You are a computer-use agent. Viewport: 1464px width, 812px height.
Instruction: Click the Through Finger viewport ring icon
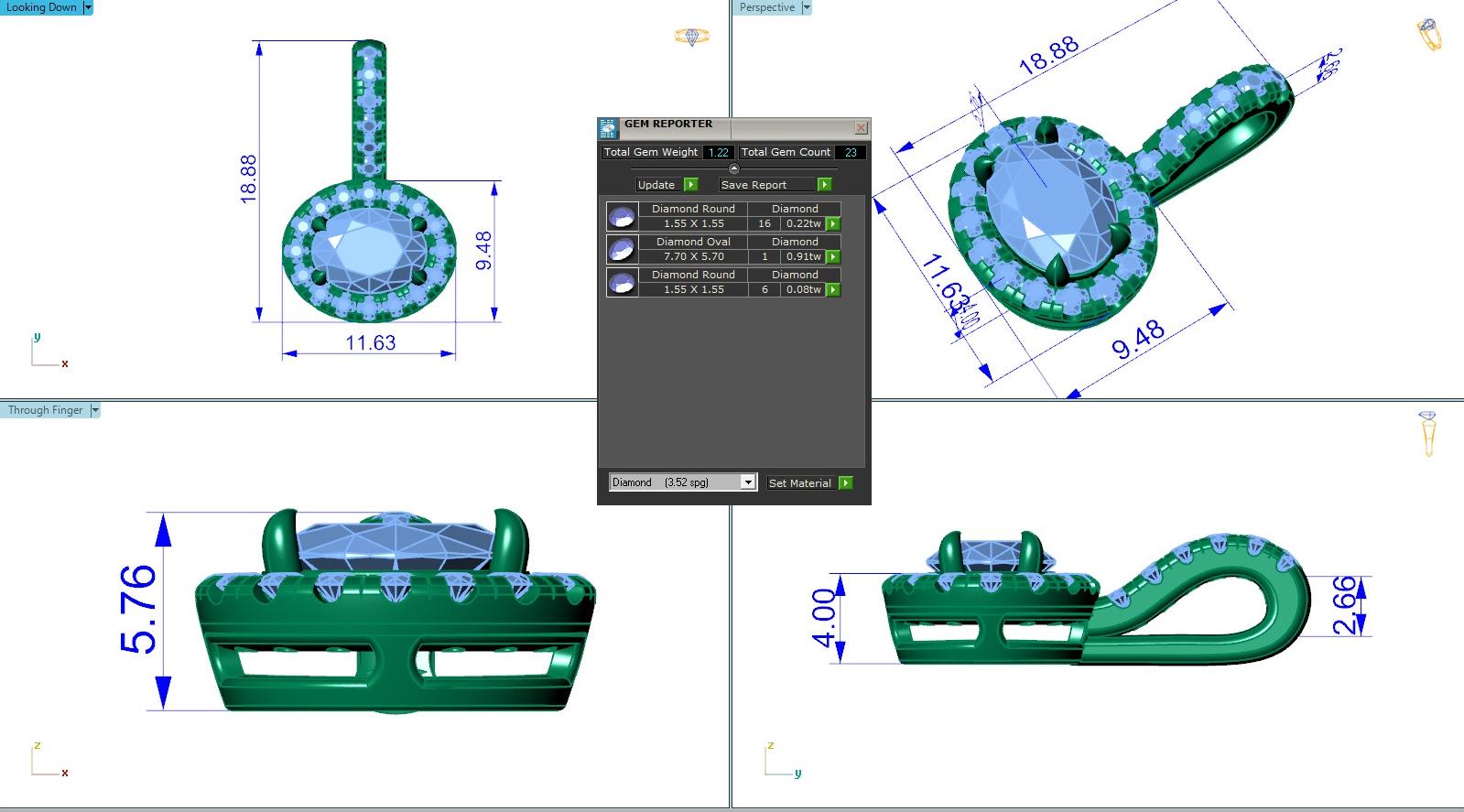coord(1427,433)
